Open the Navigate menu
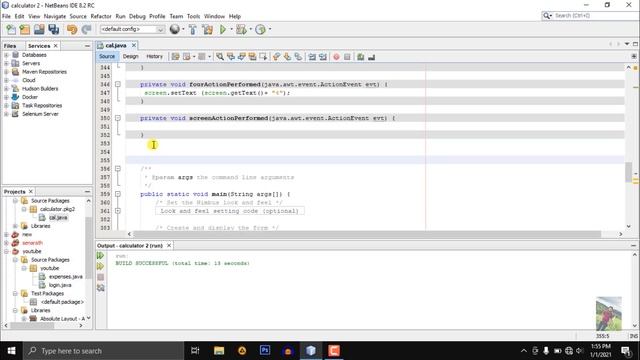Image resolution: width=640 pixels, height=360 pixels. tap(55, 16)
